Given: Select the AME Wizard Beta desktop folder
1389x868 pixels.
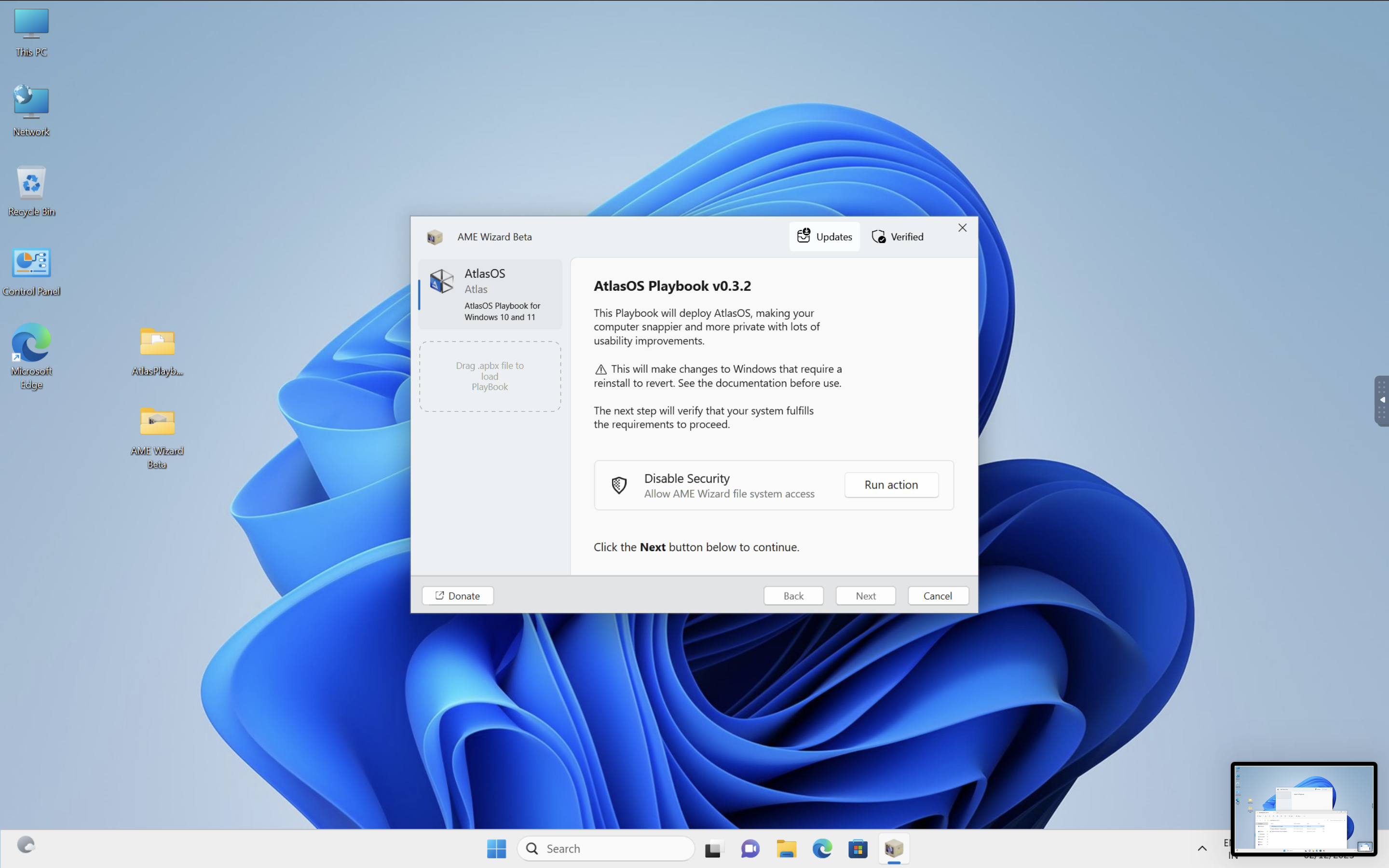Looking at the screenshot, I should 157,437.
